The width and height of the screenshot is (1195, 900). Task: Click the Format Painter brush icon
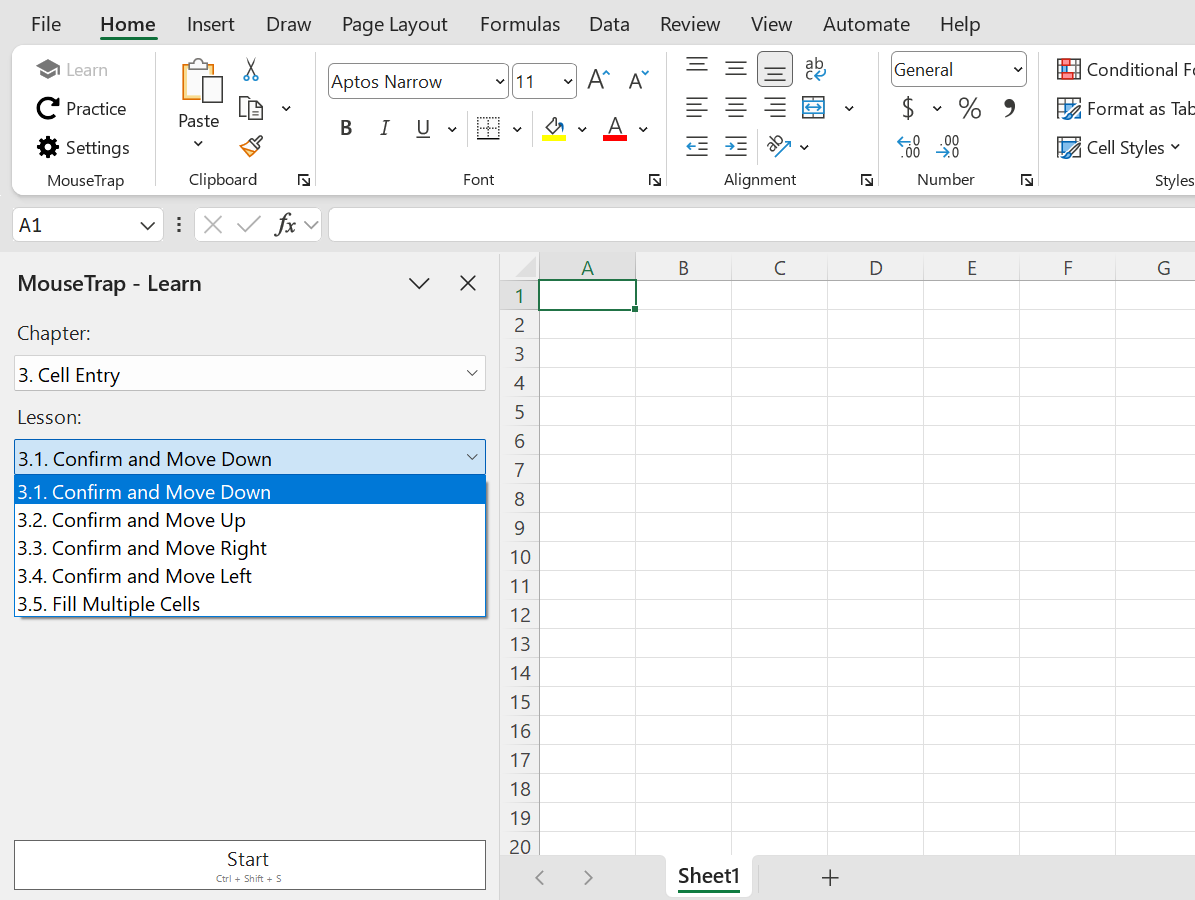click(x=251, y=147)
